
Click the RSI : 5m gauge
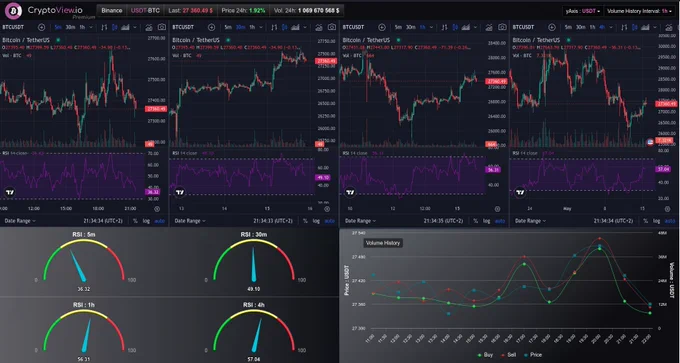(84, 262)
